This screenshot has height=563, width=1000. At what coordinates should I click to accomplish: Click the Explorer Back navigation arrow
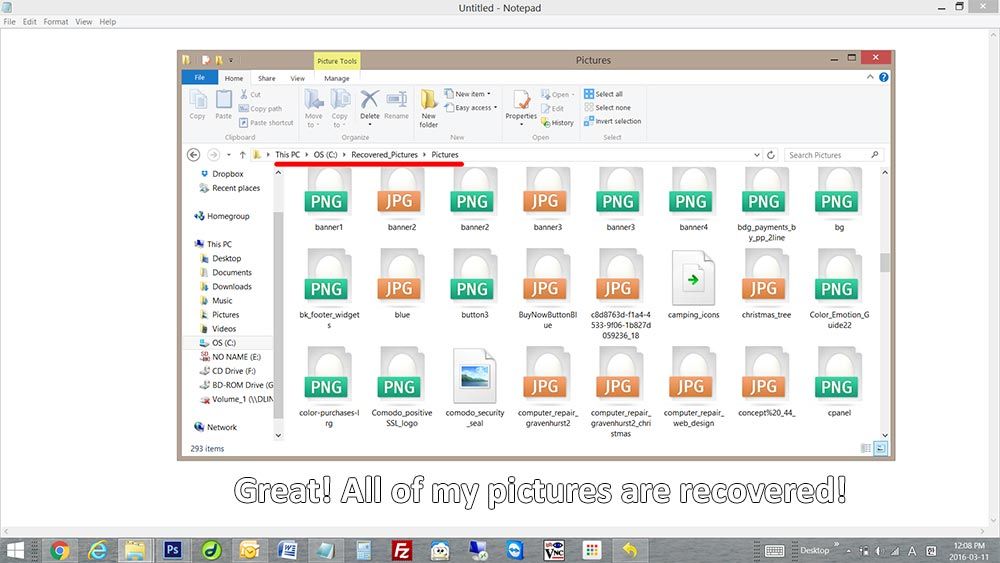tap(193, 155)
